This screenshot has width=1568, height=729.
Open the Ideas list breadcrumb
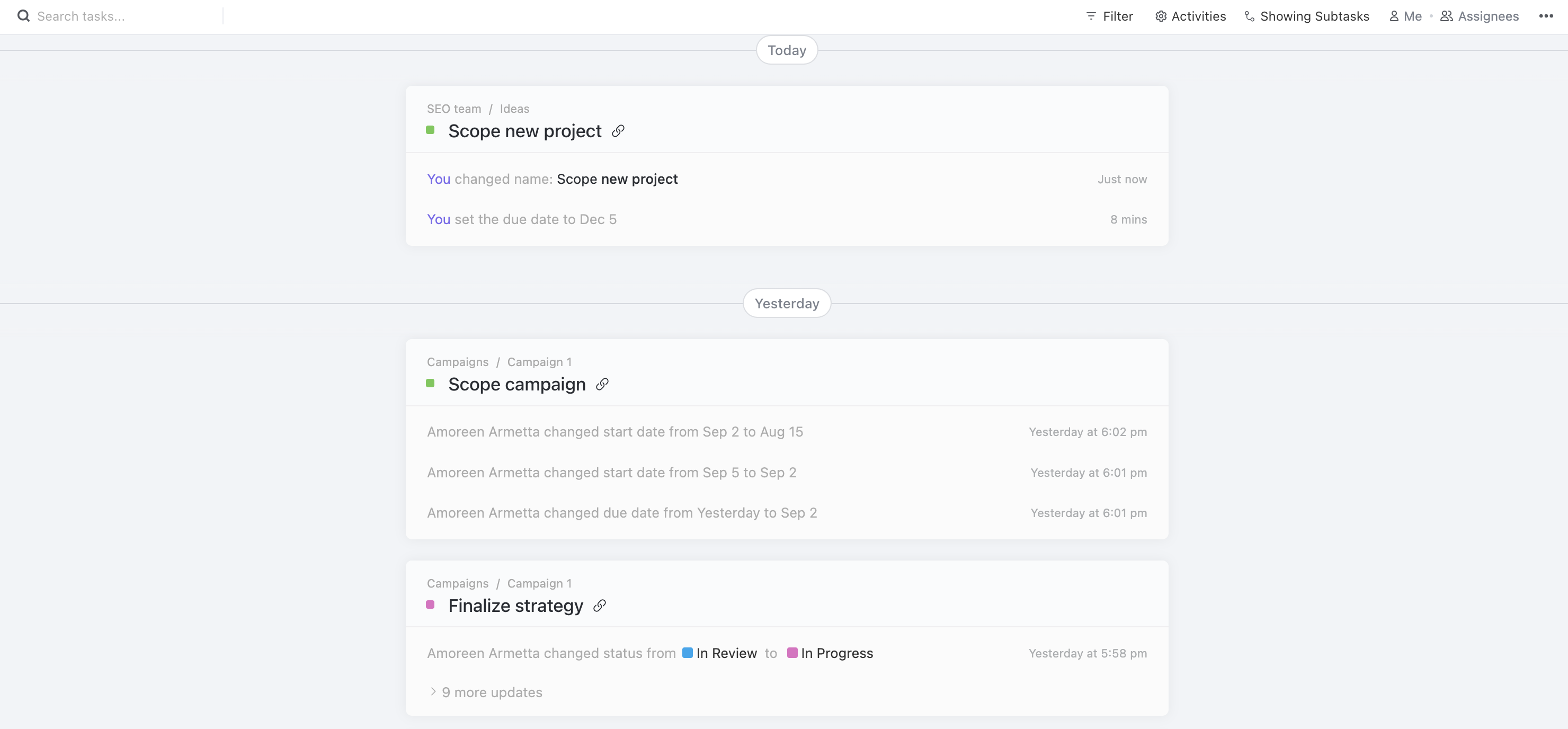pyautogui.click(x=514, y=109)
